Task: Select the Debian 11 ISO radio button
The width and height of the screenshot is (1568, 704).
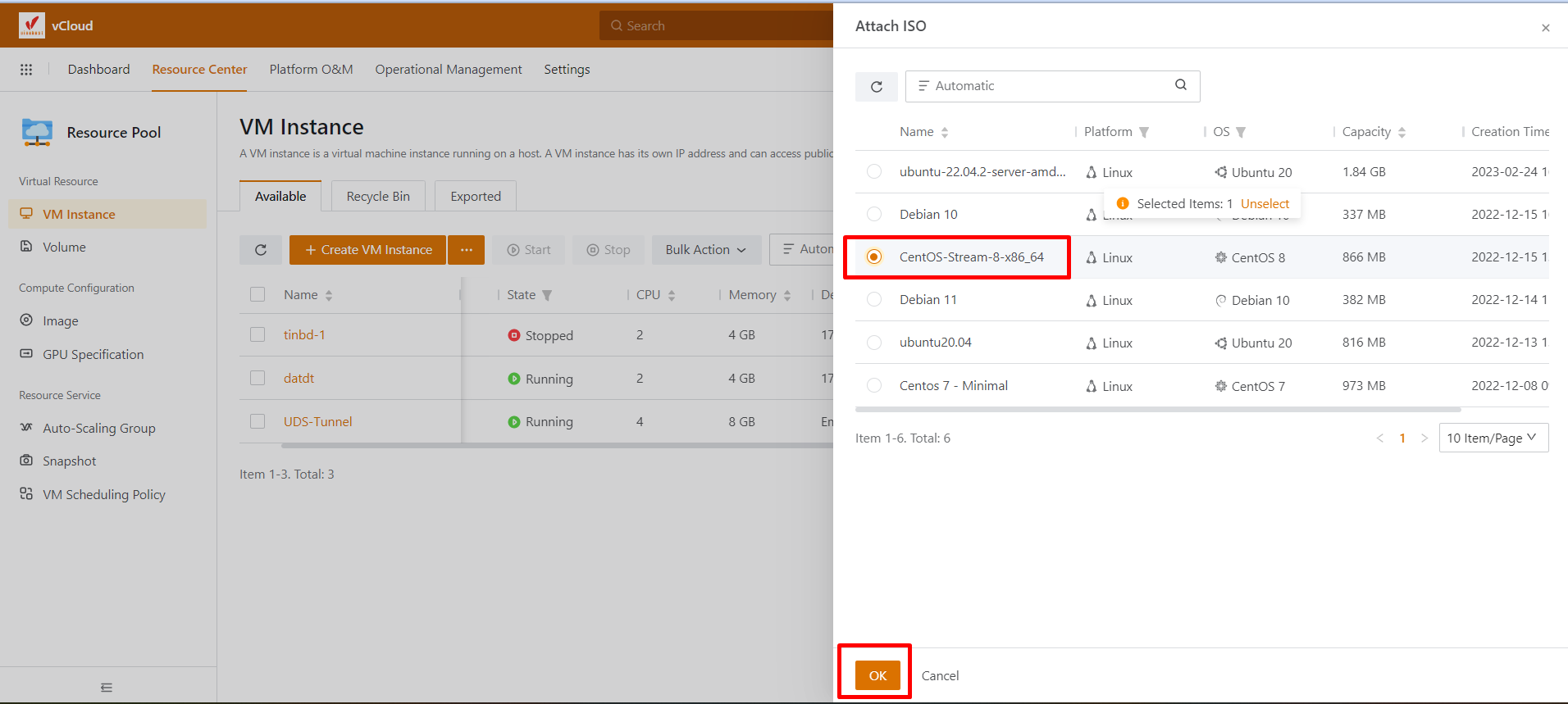Action: point(874,300)
